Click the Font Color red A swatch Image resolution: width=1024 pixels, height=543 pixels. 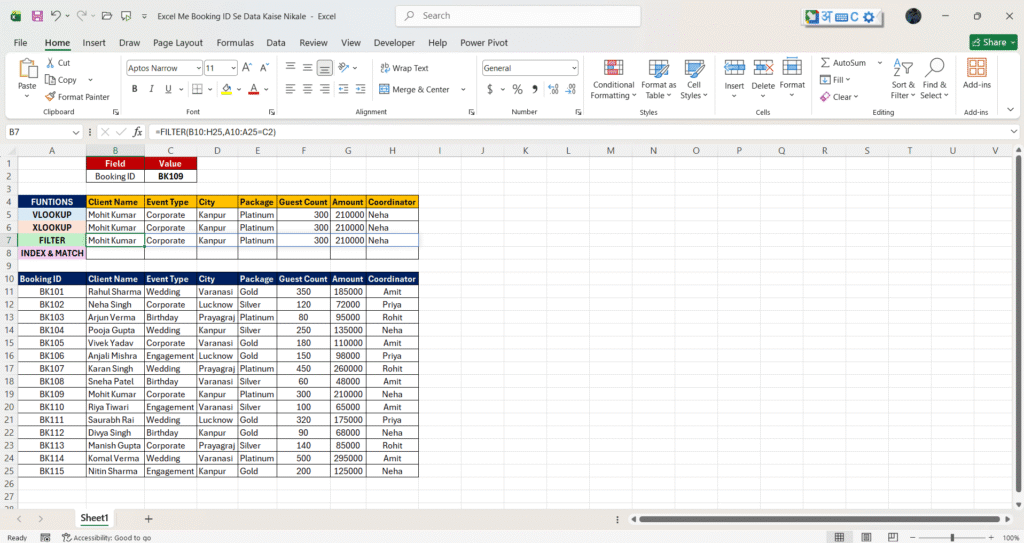coord(254,89)
